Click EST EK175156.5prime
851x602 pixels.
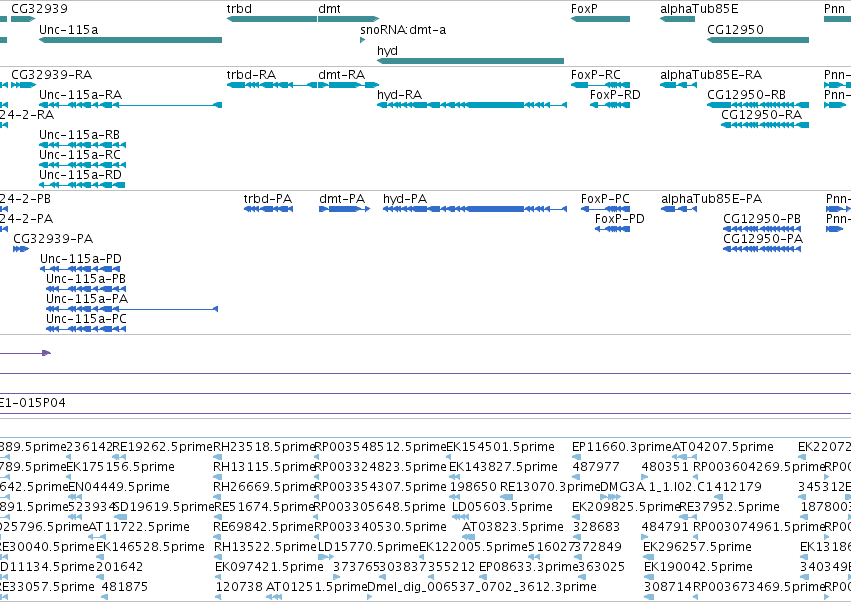coord(120,467)
